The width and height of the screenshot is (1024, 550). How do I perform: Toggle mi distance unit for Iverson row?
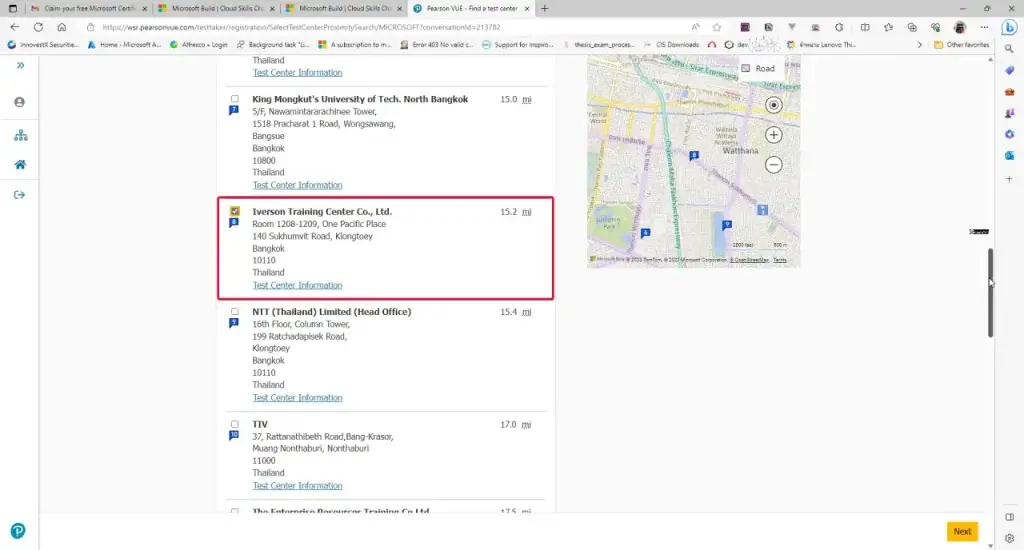click(526, 212)
